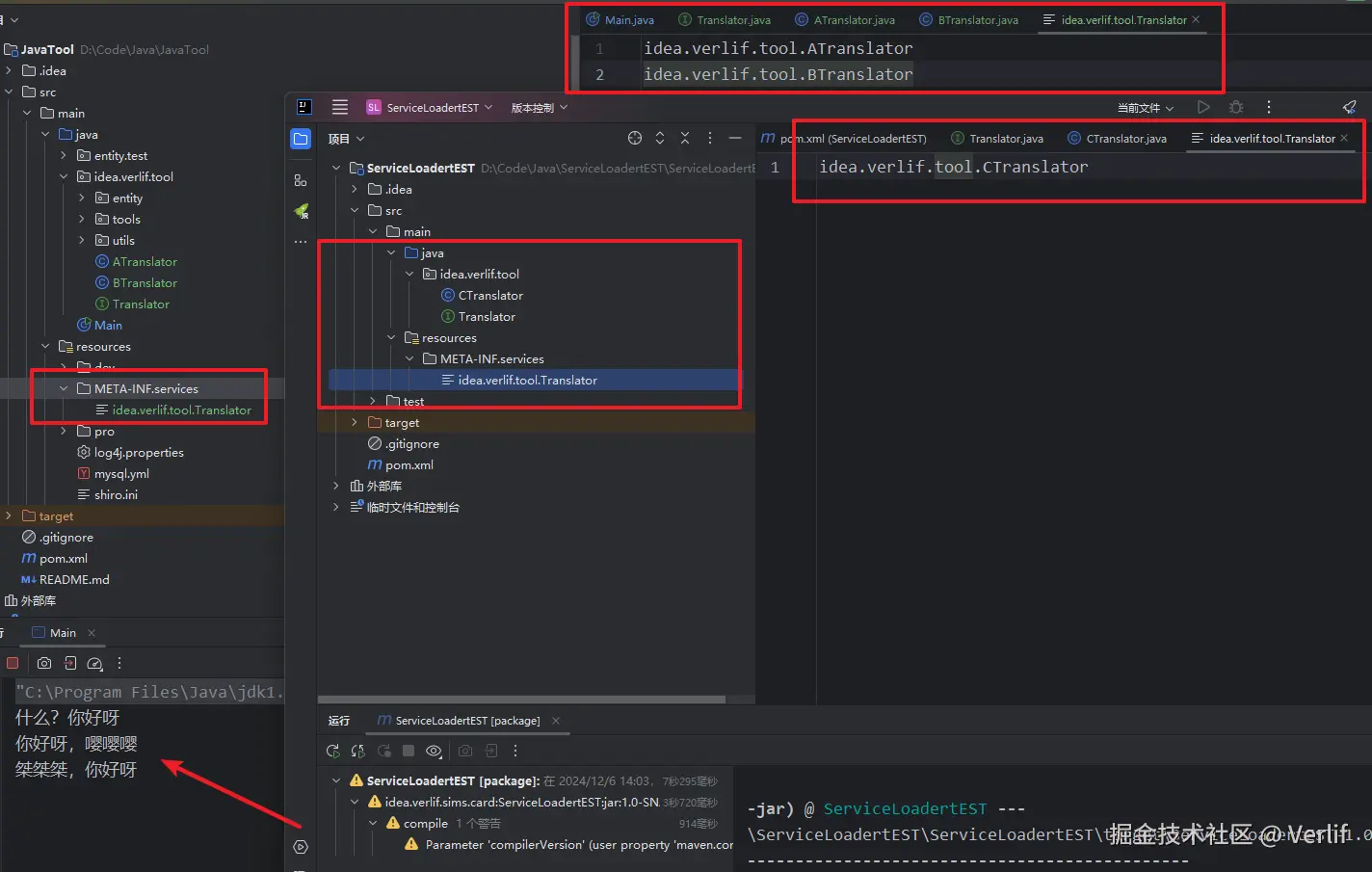Expand 临时文件和控制台 node
This screenshot has width=1372, height=872.
(x=336, y=507)
